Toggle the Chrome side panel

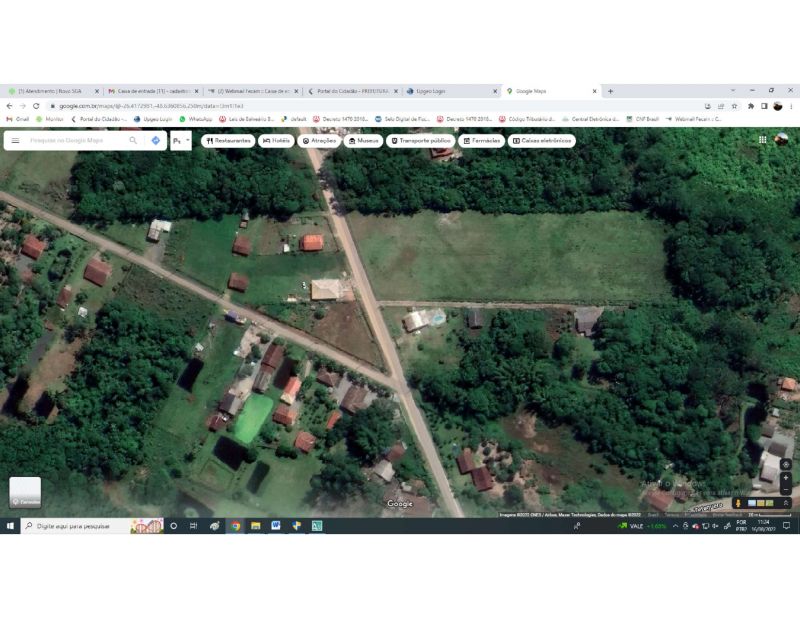pyautogui.click(x=764, y=106)
